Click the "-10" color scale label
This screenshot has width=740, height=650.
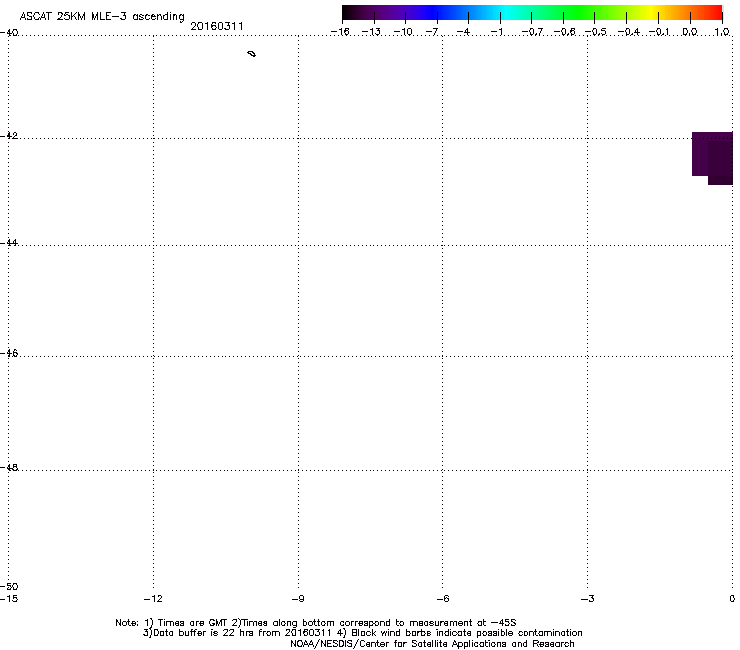pos(403,32)
